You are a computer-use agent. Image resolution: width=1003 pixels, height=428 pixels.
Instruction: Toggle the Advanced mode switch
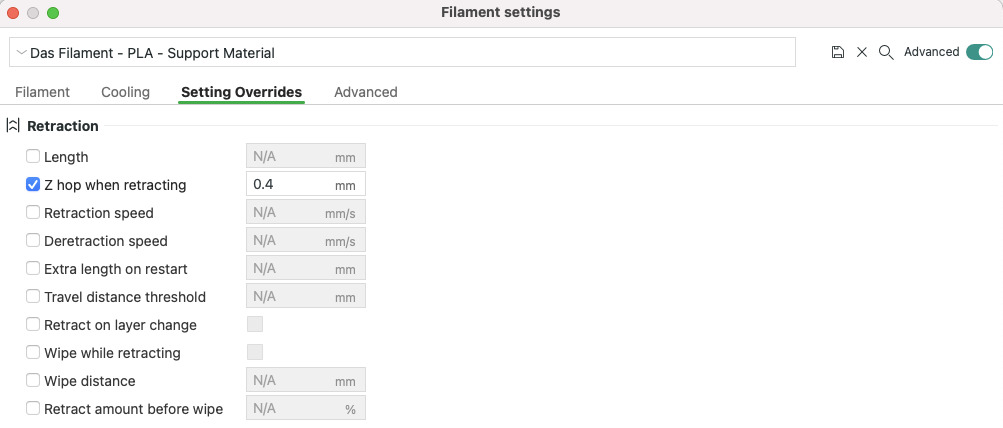(x=979, y=52)
